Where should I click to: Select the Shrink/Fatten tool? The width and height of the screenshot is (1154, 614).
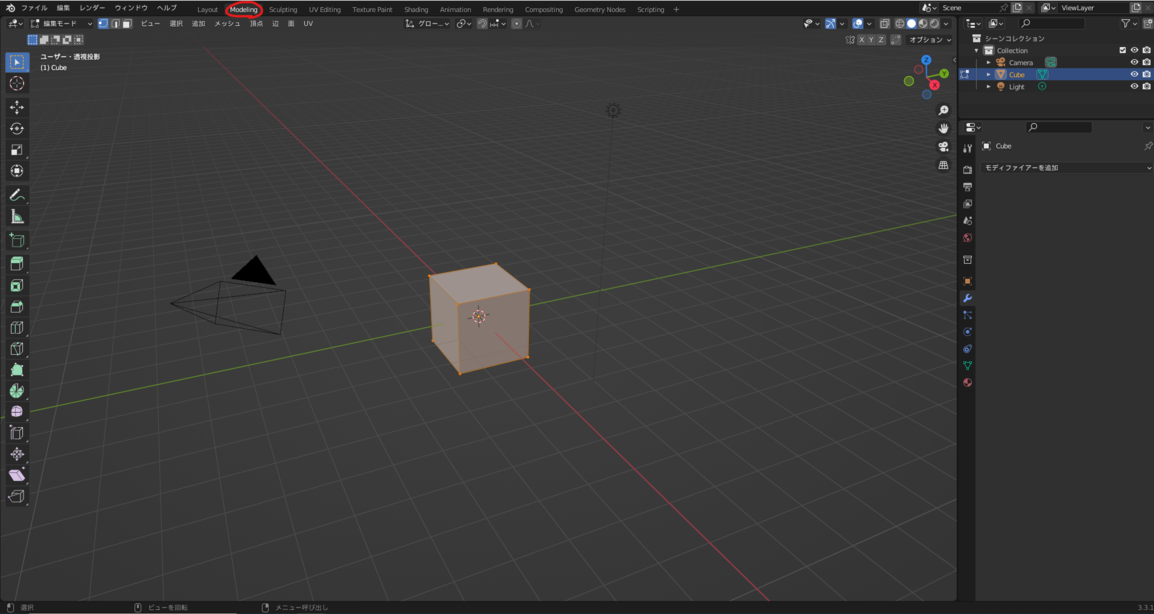click(x=16, y=454)
